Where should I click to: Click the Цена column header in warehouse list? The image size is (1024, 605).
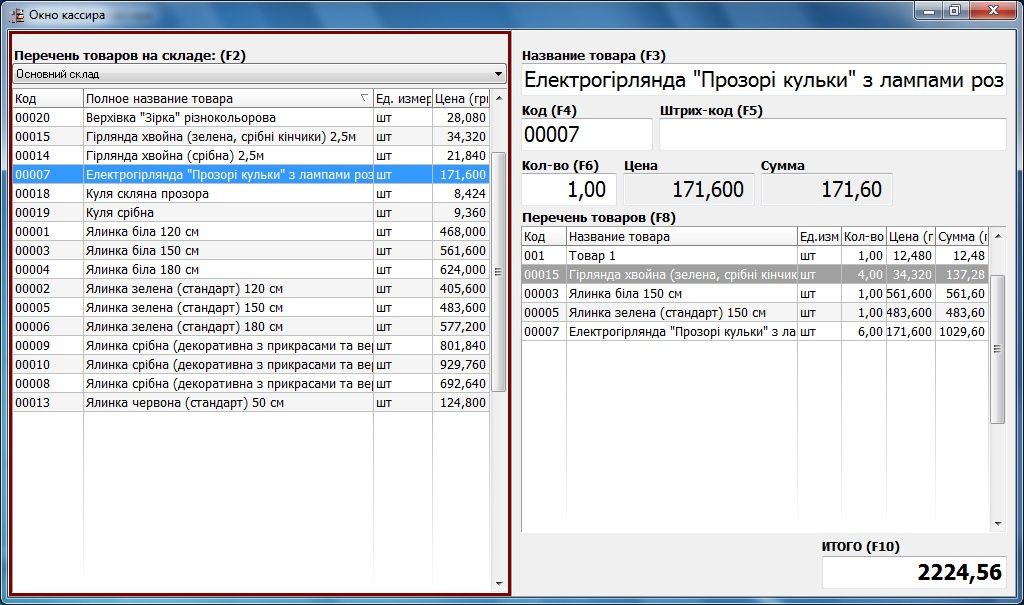[x=460, y=99]
